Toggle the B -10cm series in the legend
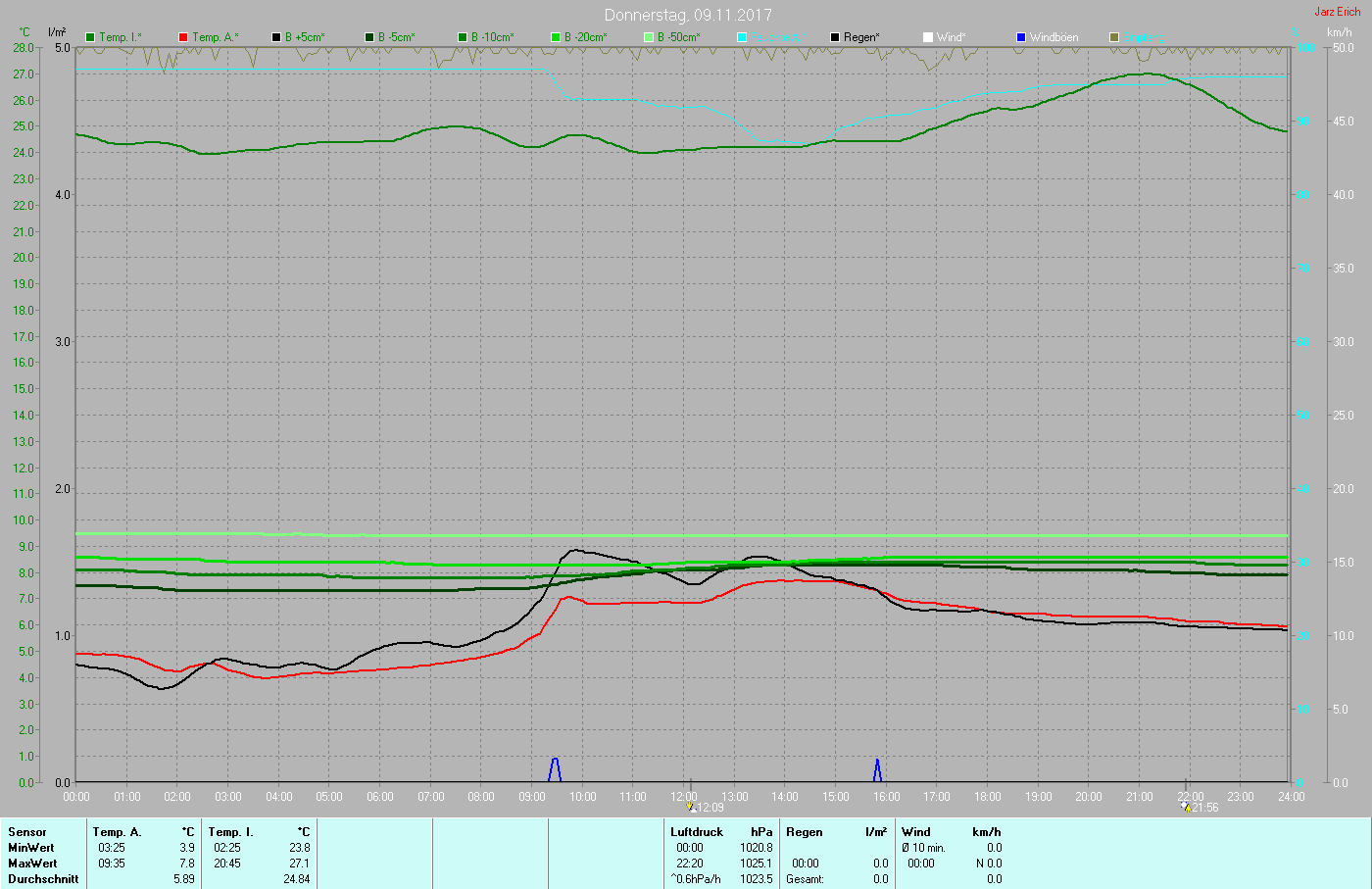Screen dimensions: 1372x889 [x=486, y=37]
